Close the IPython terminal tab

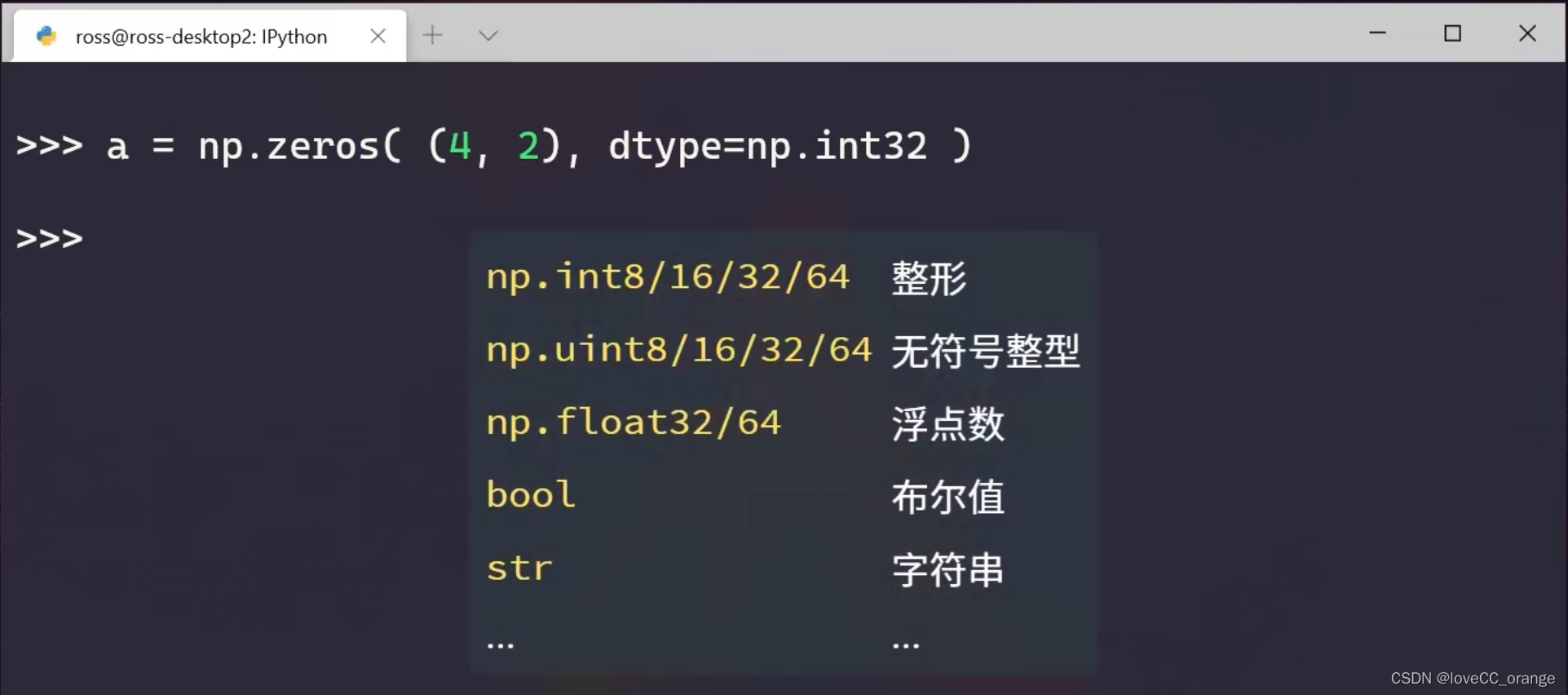(x=378, y=36)
